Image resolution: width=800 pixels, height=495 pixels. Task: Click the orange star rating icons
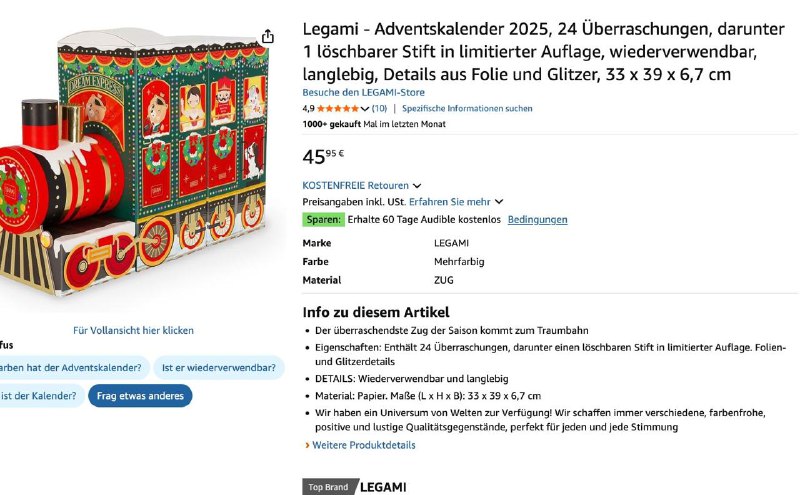coord(338,108)
